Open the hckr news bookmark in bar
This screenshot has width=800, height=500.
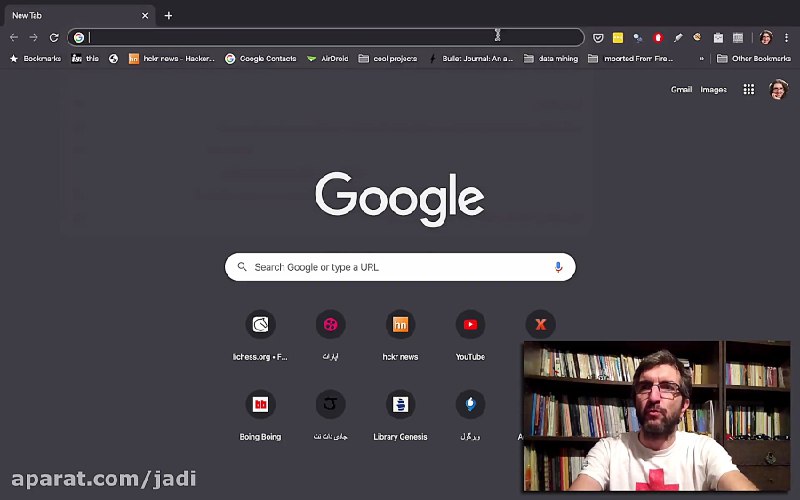171,59
